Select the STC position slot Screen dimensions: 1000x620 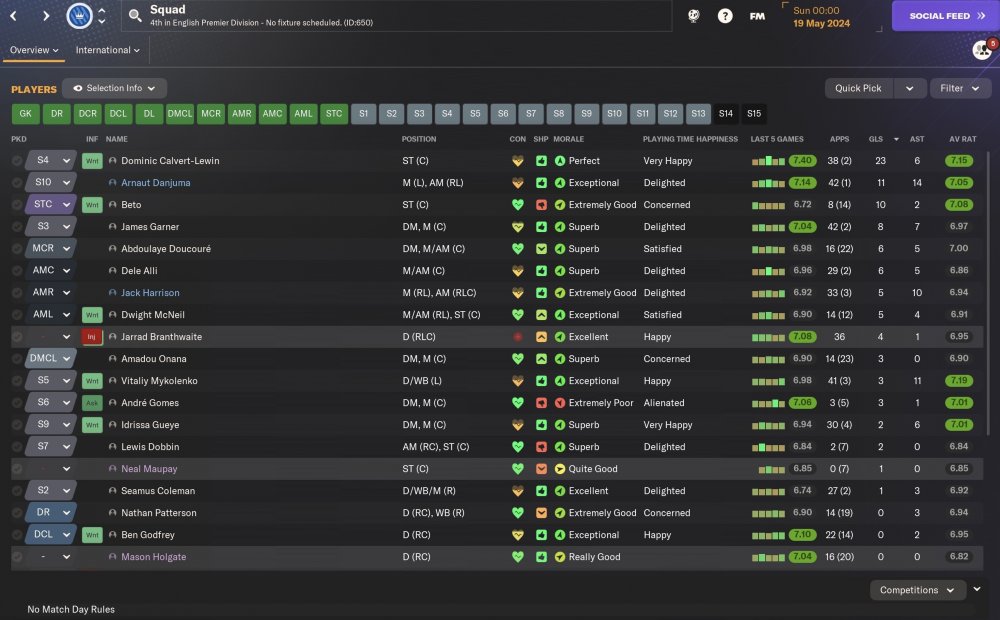pos(334,114)
